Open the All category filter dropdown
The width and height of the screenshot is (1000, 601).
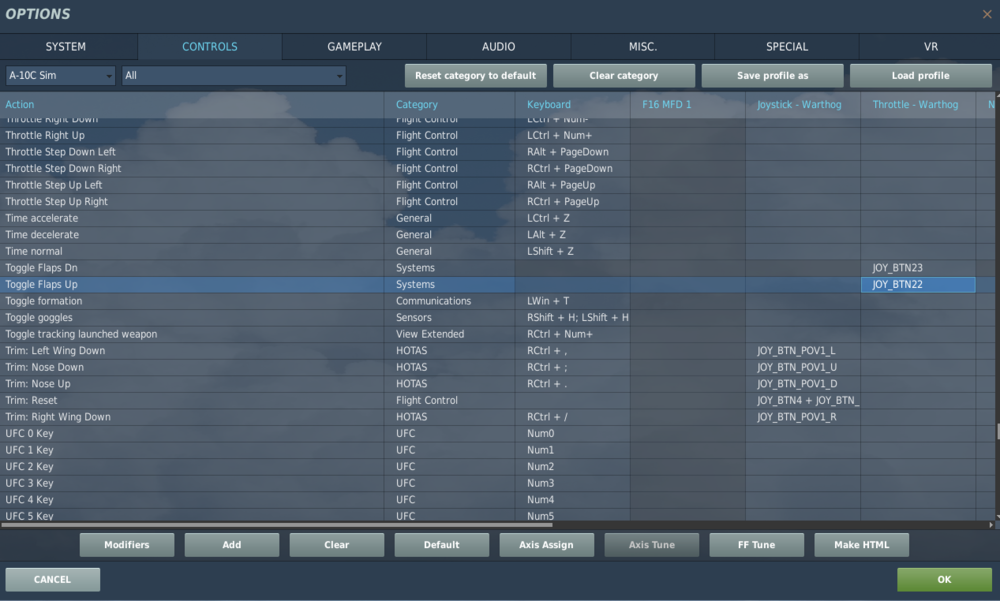(x=233, y=75)
